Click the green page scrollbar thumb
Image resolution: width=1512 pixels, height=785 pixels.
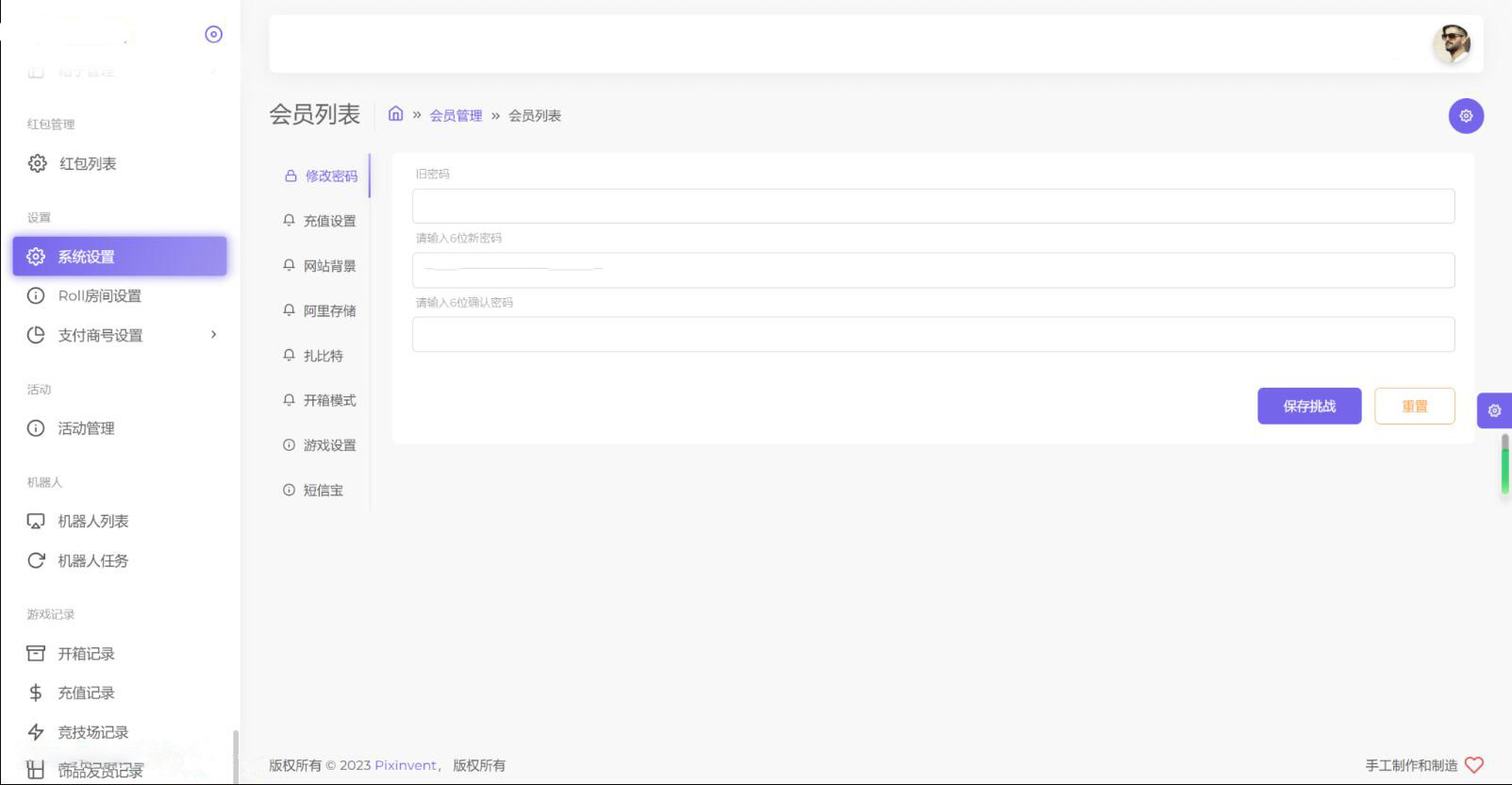[x=1505, y=463]
